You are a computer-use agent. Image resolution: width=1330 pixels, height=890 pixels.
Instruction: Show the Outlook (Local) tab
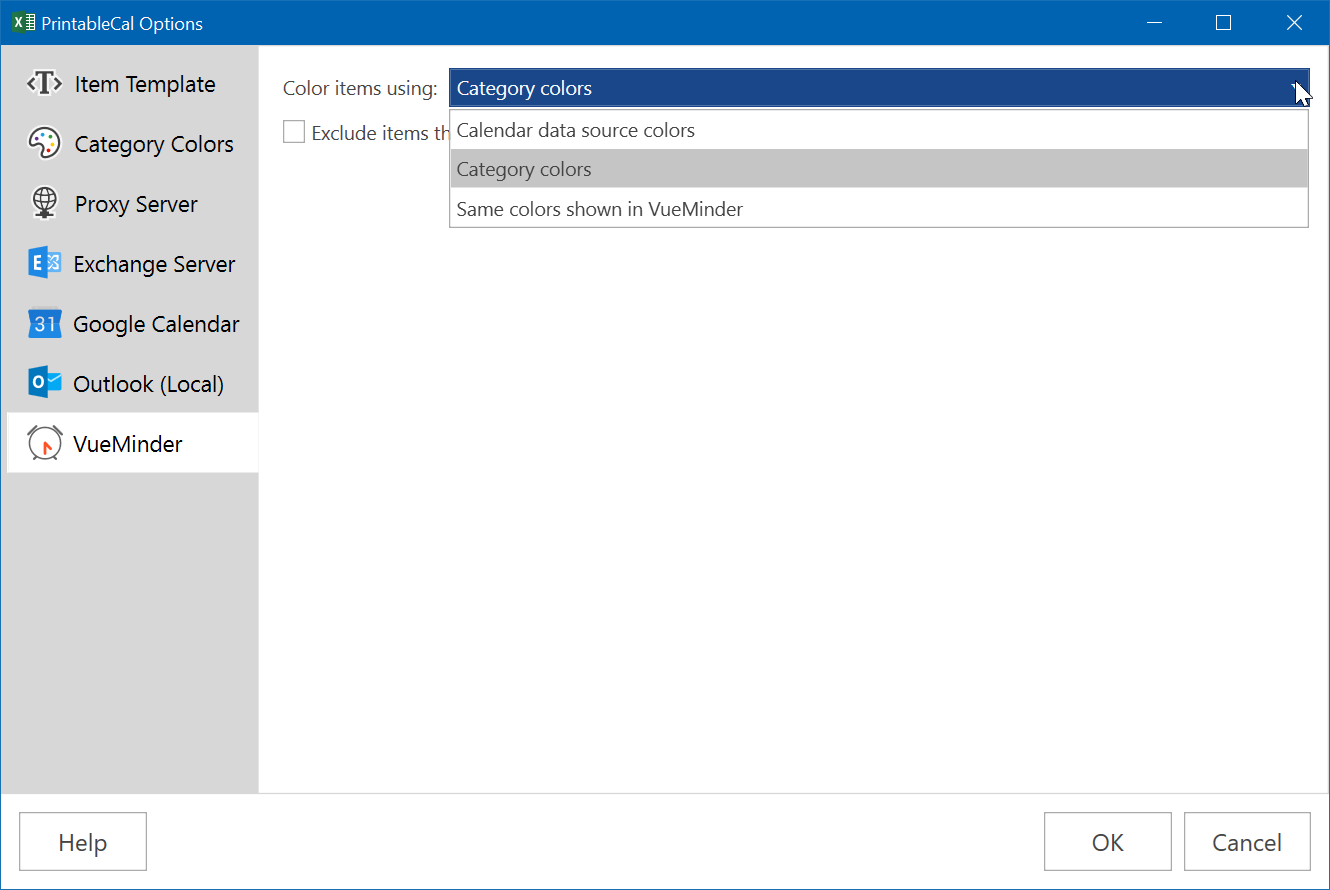click(x=132, y=384)
